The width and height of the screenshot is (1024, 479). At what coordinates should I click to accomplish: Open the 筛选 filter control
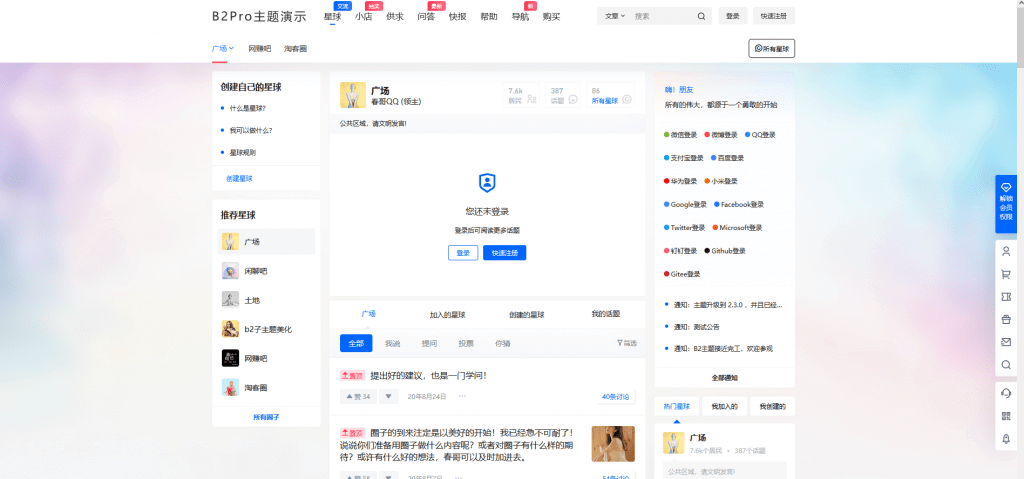(x=627, y=342)
